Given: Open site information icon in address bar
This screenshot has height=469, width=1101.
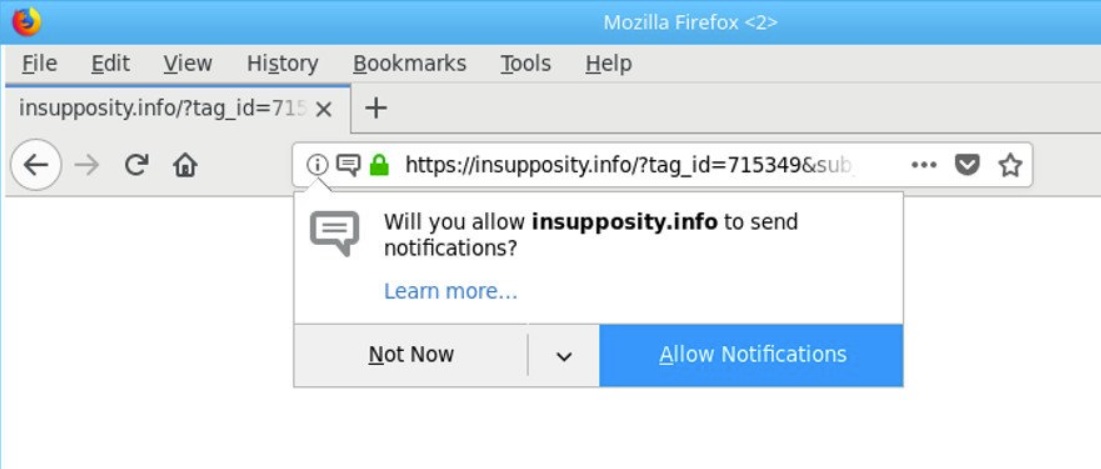Looking at the screenshot, I should 317,165.
